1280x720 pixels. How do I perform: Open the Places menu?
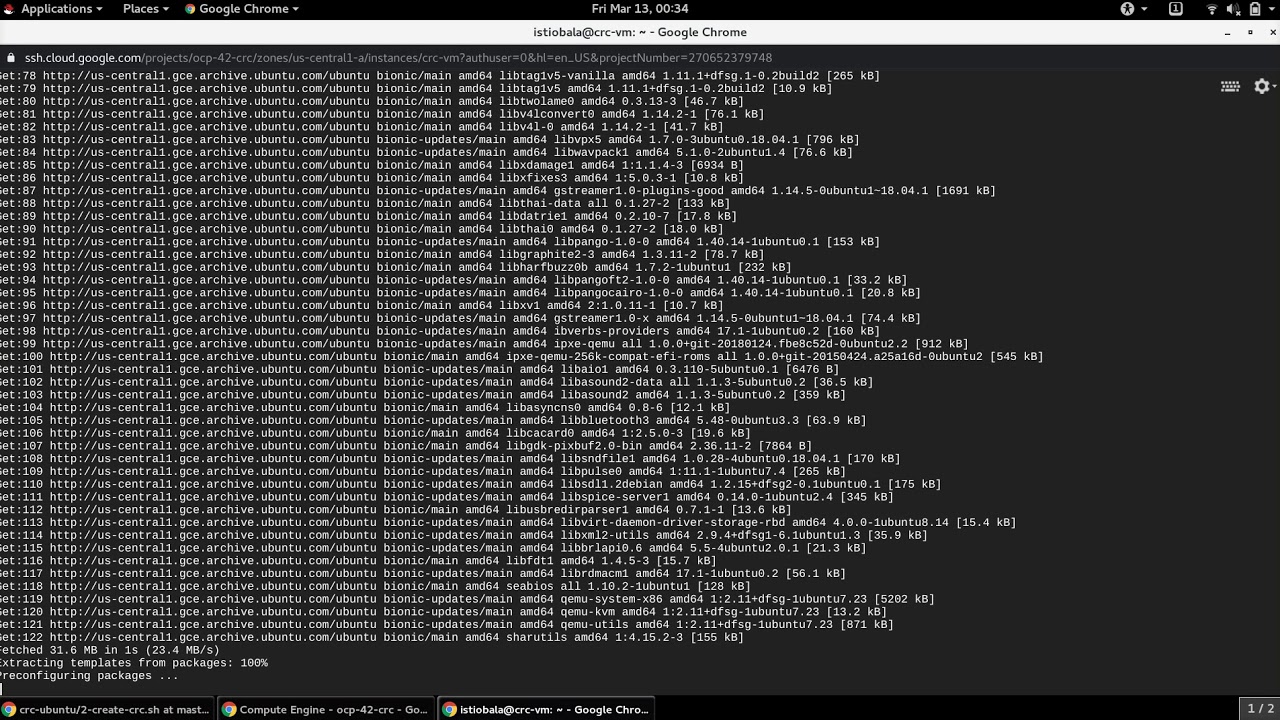click(146, 8)
